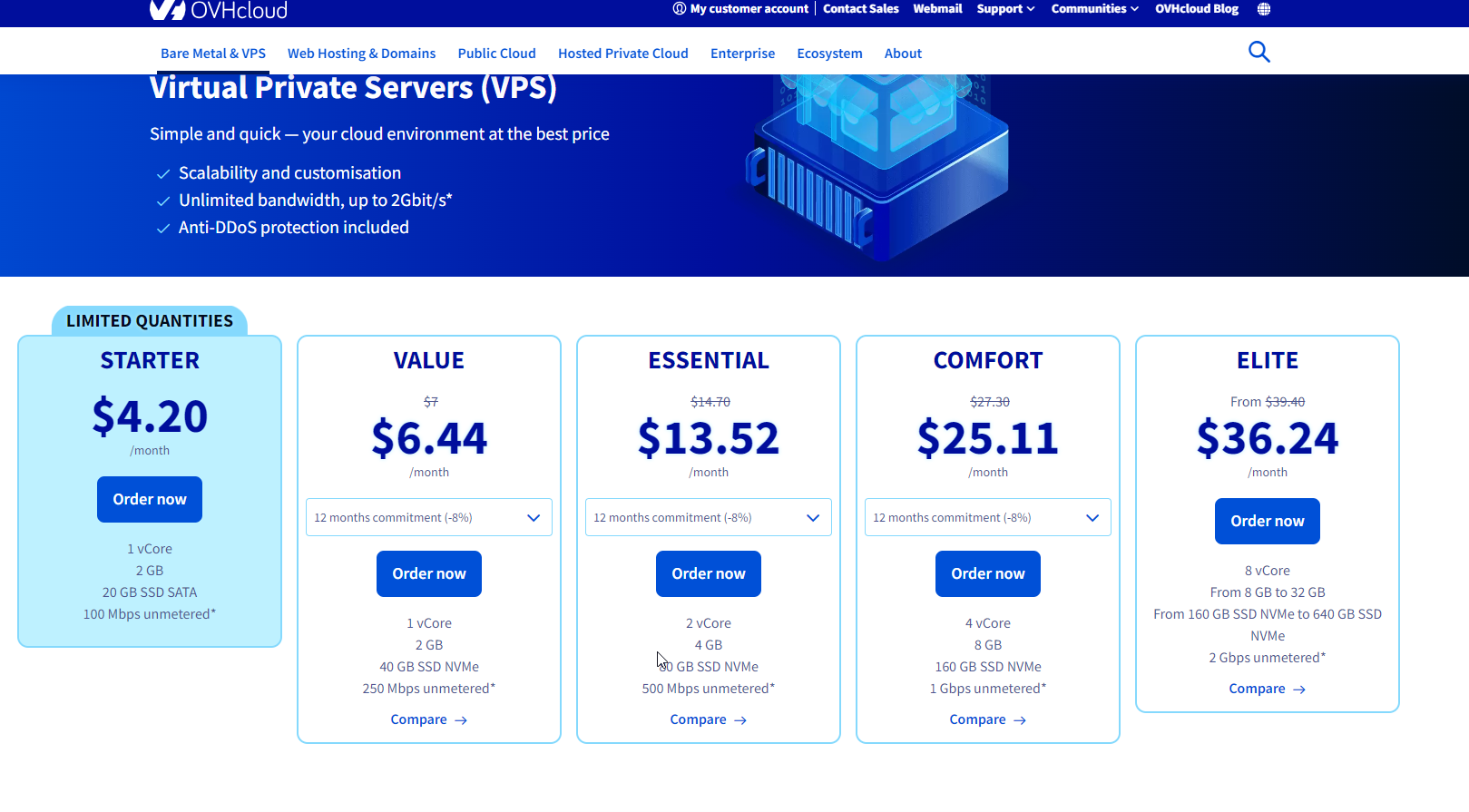The image size is (1469, 812).
Task: Open the globe language selector icon
Action: coord(1264,9)
